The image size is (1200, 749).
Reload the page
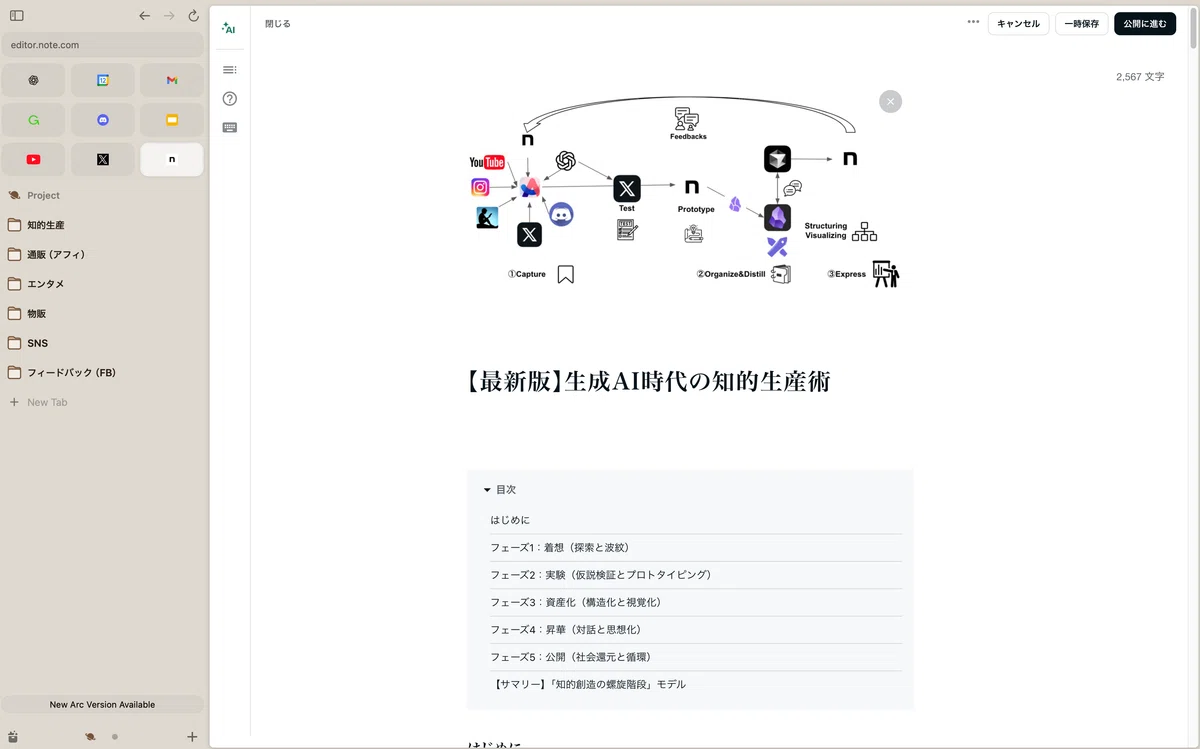point(194,16)
